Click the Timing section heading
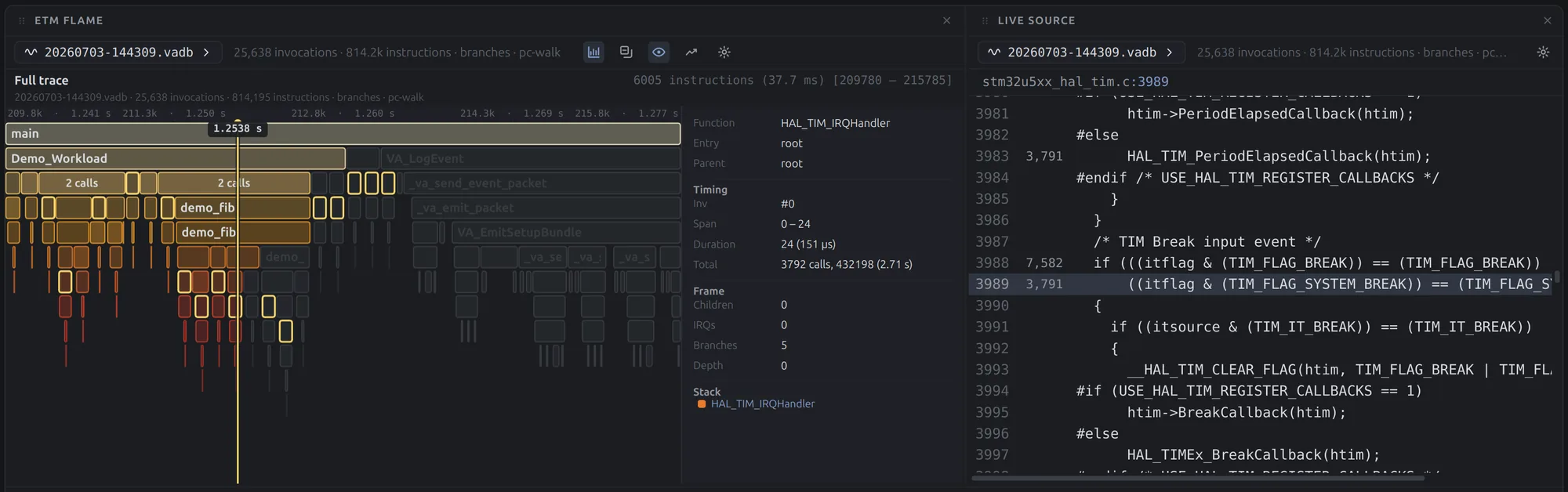 [710, 190]
